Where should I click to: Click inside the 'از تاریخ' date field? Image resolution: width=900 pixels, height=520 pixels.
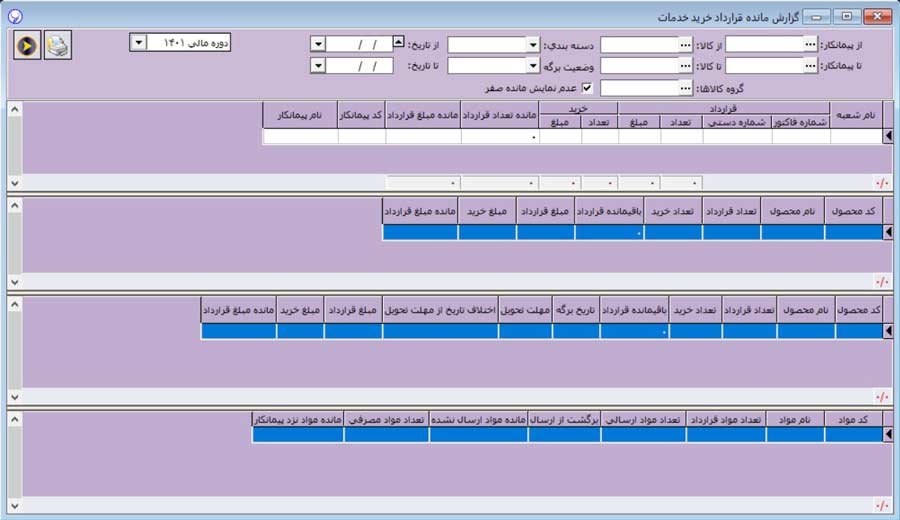pos(360,45)
